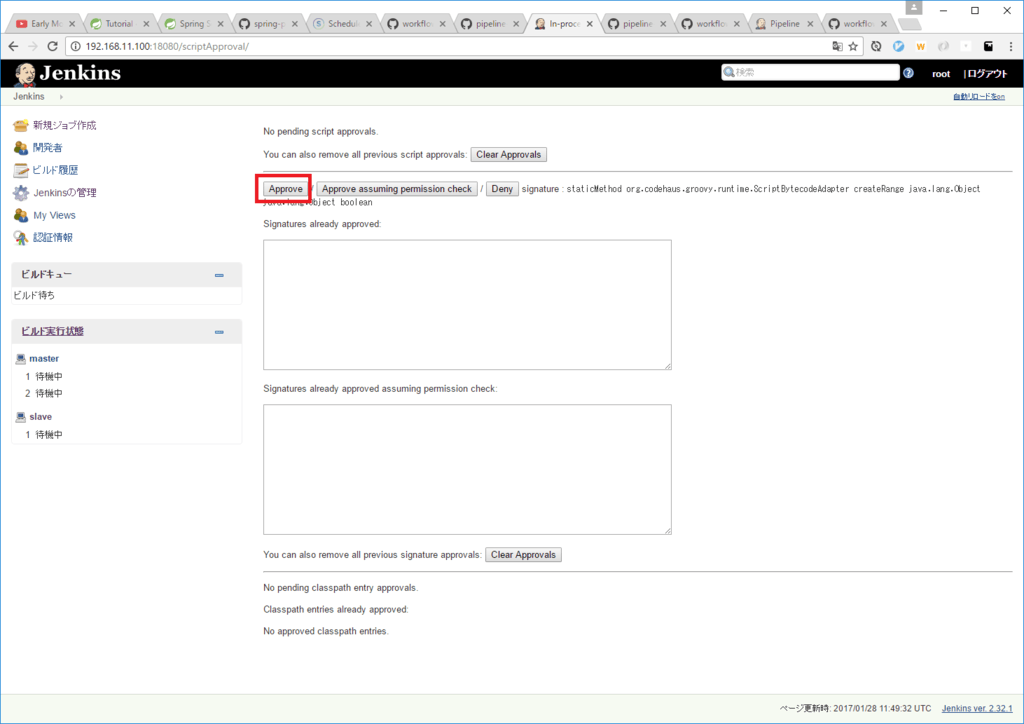Collapse the ビルドキュー panel

click(219, 275)
